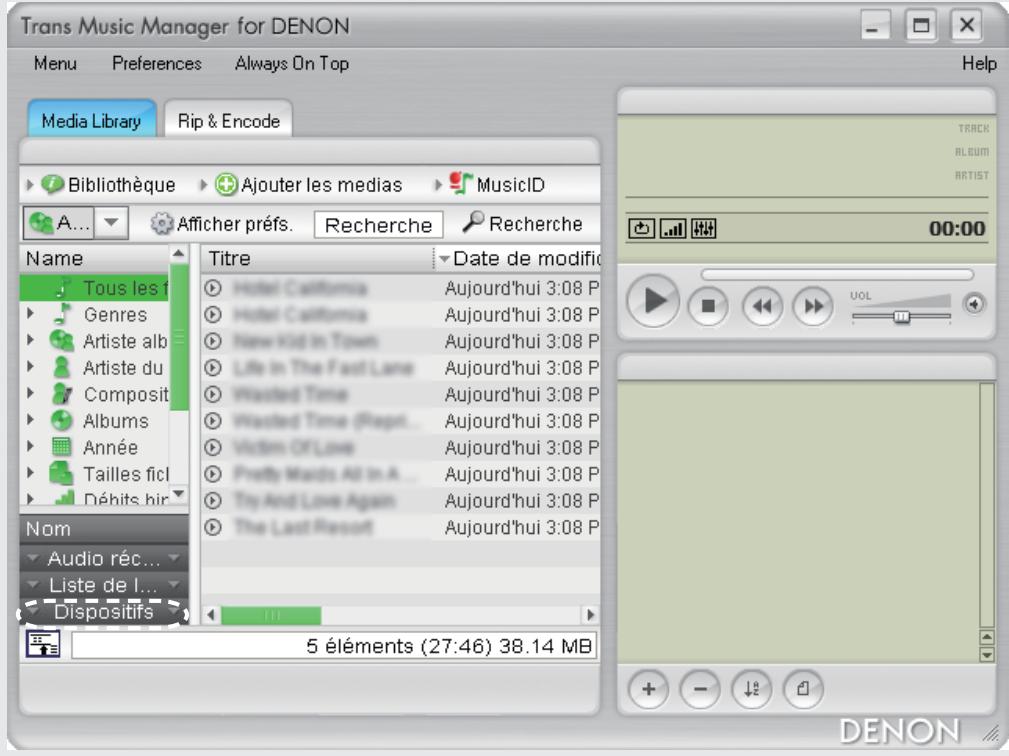Image resolution: width=1009 pixels, height=756 pixels.
Task: Click the magnifier Recherche search button
Action: click(523, 223)
